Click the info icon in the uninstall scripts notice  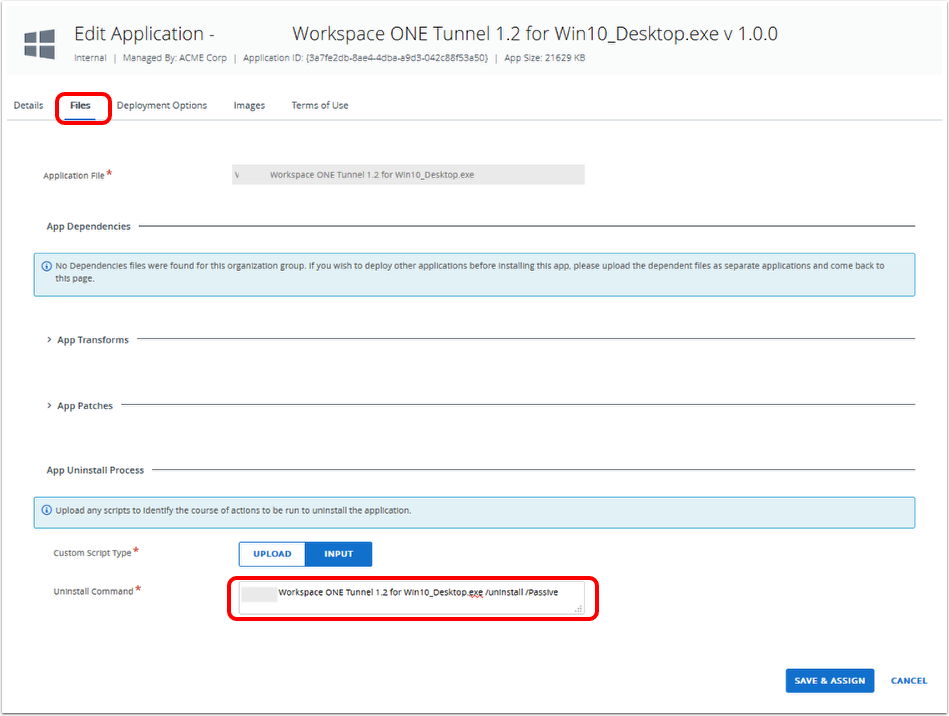pyautogui.click(x=47, y=510)
